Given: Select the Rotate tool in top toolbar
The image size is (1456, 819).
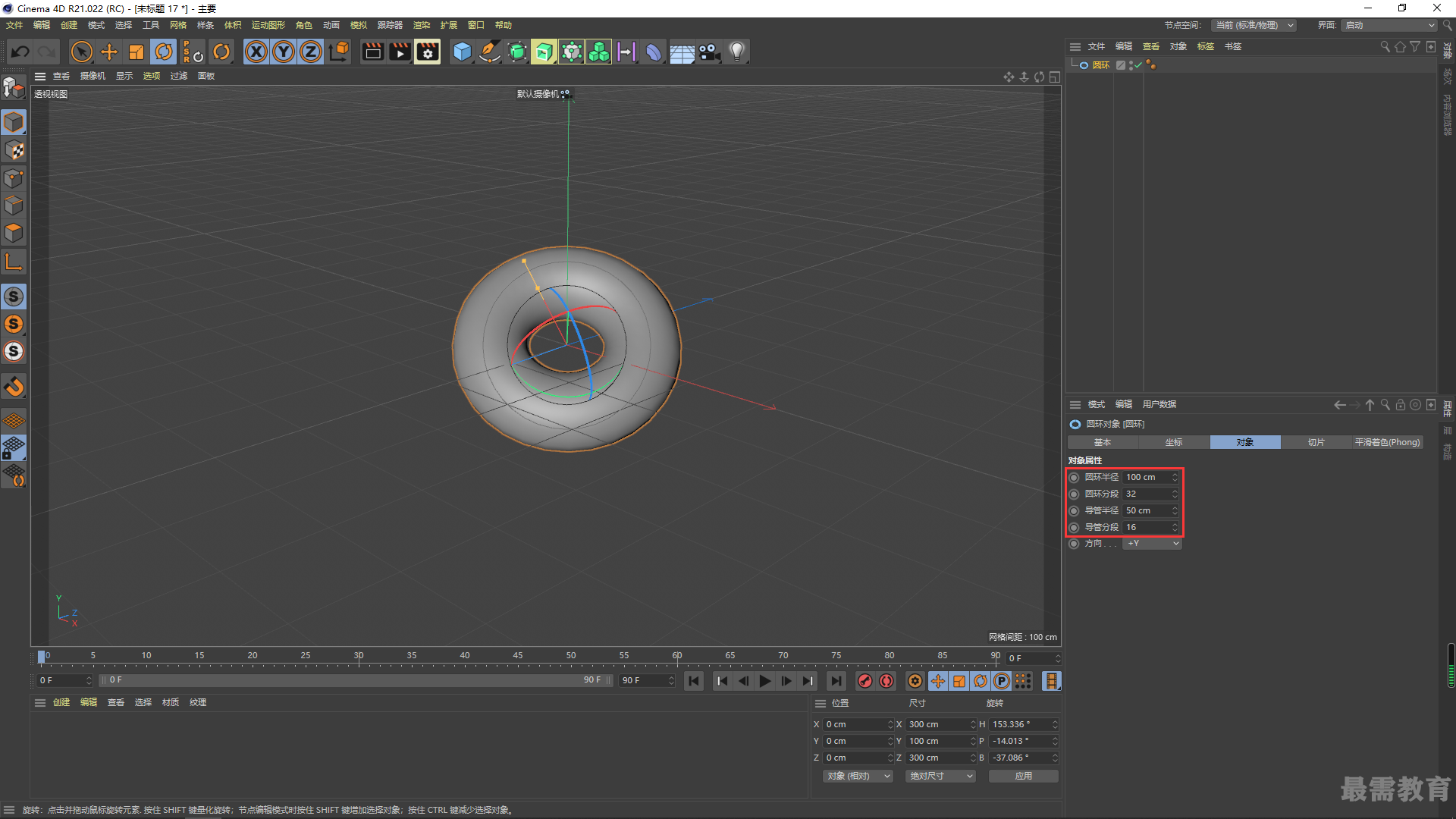Looking at the screenshot, I should (164, 52).
